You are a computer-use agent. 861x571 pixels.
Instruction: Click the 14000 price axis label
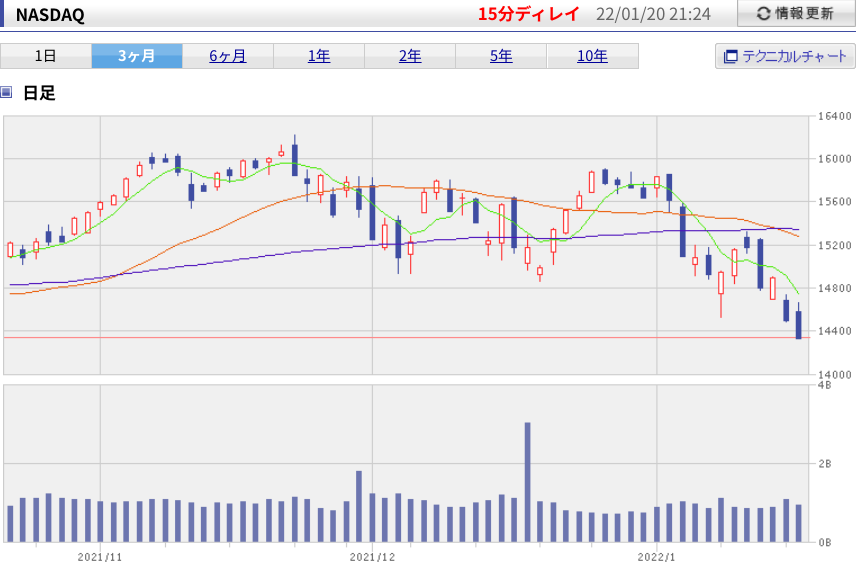(x=835, y=374)
